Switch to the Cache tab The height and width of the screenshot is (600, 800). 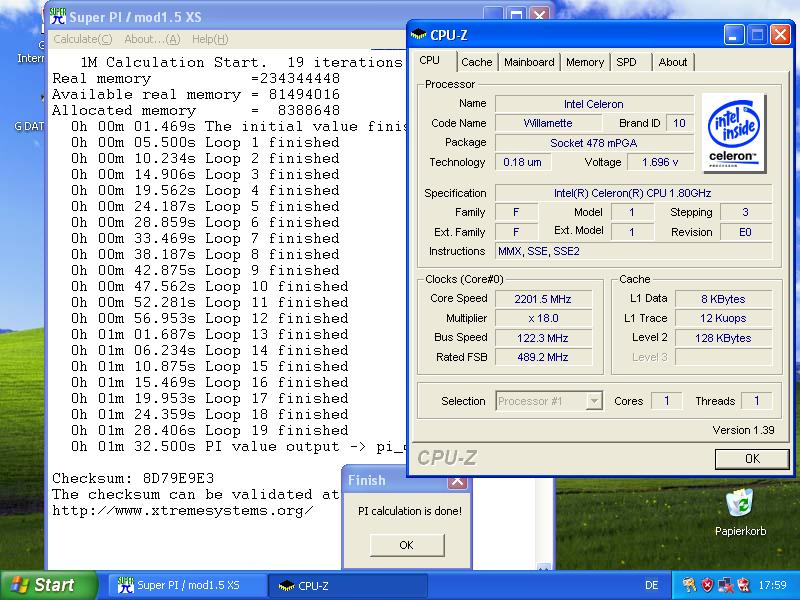(x=477, y=62)
